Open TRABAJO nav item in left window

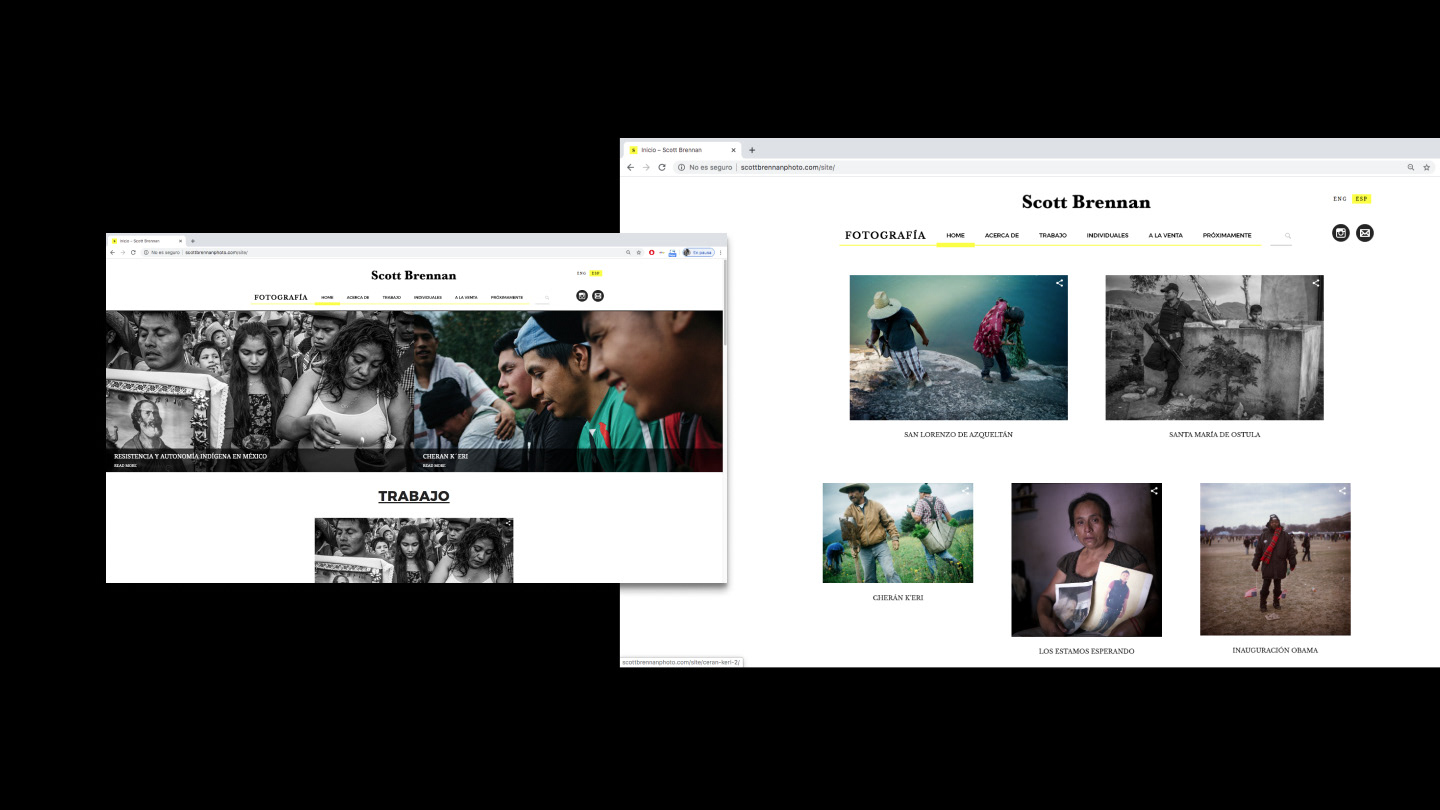[391, 297]
